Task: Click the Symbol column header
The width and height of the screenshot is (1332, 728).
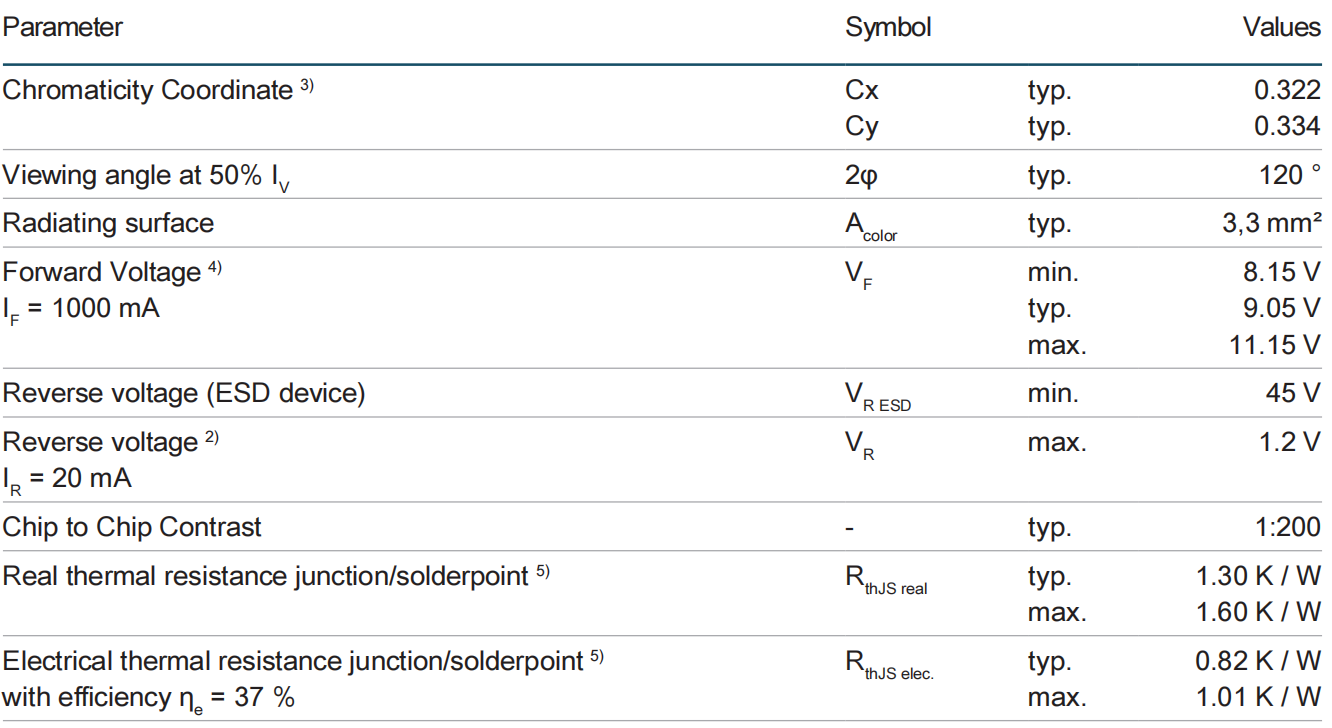Action: [888, 28]
